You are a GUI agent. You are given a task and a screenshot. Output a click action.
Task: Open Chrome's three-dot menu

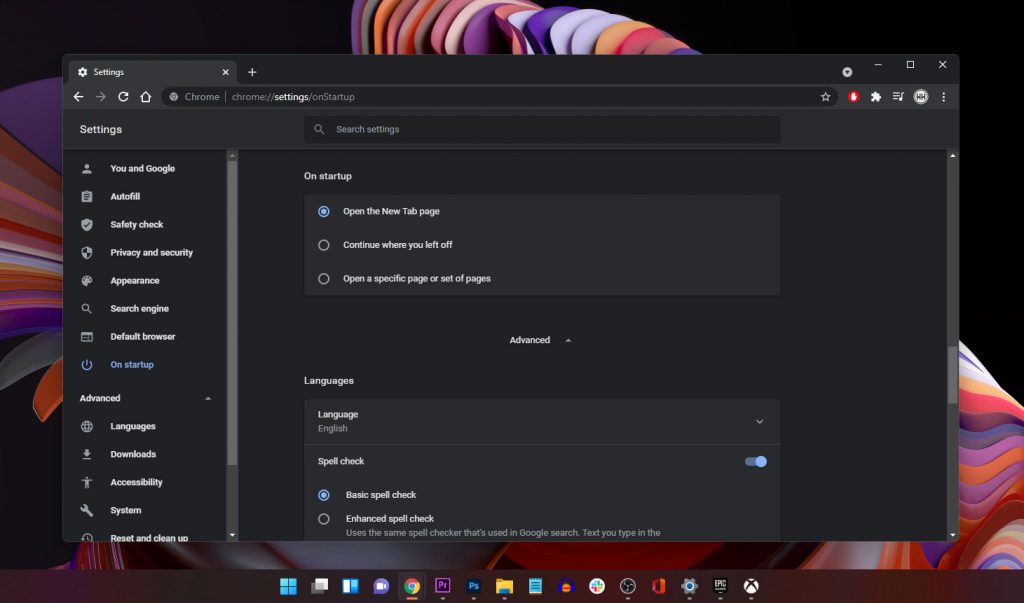944,97
